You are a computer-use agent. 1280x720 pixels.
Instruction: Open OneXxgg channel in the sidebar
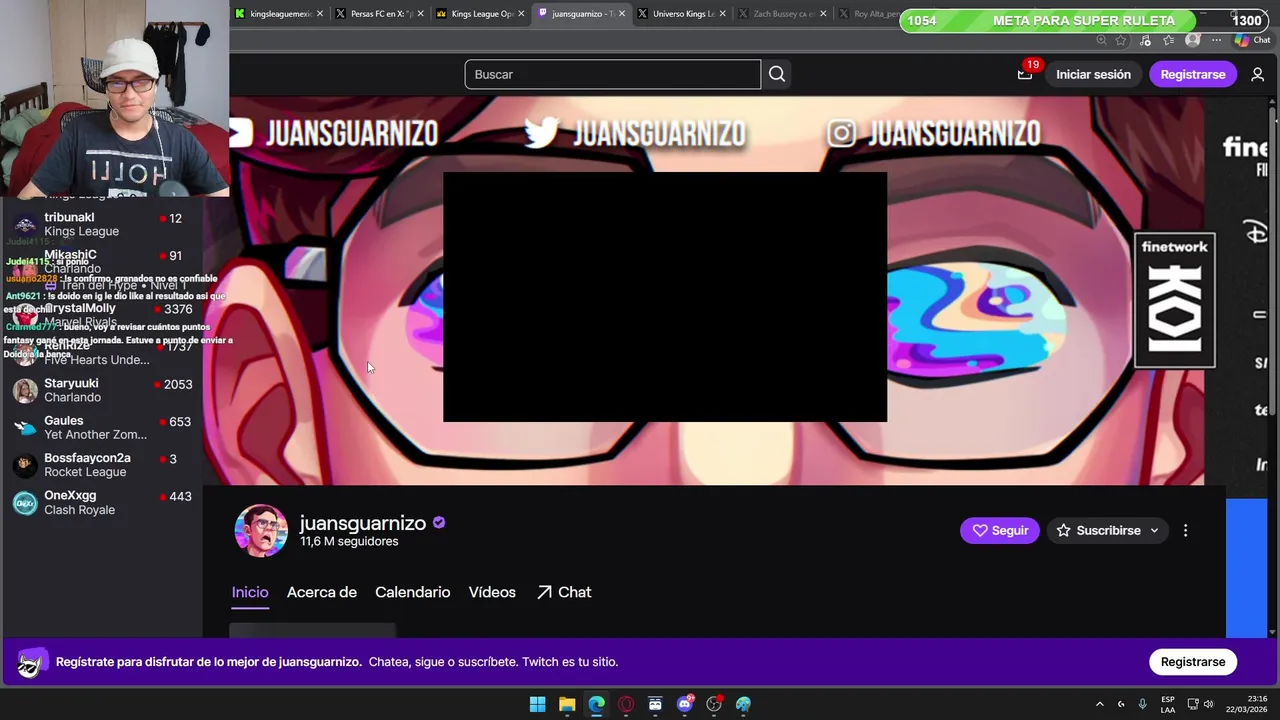point(101,502)
